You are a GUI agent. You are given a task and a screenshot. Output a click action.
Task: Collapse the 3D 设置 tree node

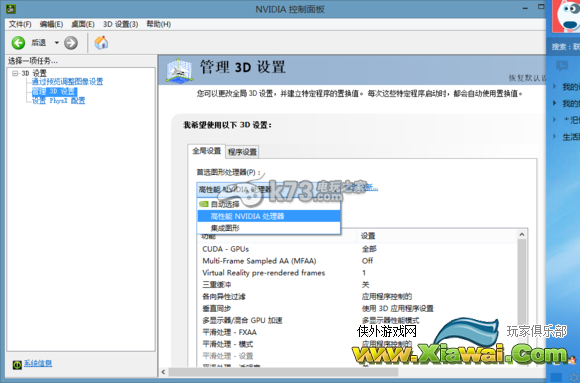coord(15,73)
